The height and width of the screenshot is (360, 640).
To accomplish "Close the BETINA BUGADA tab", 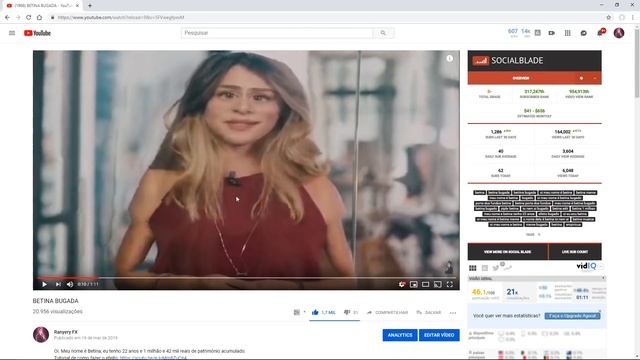I will (78, 6).
